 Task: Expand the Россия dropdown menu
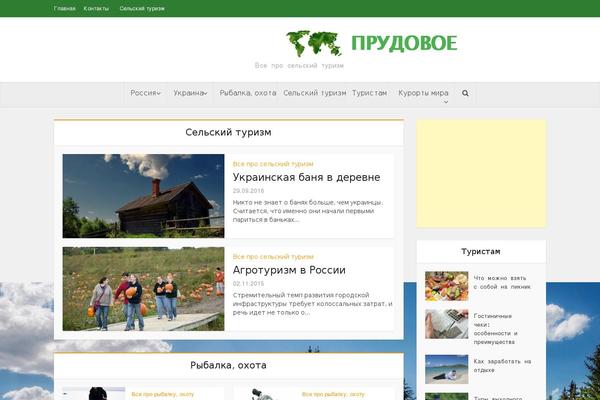coord(145,93)
